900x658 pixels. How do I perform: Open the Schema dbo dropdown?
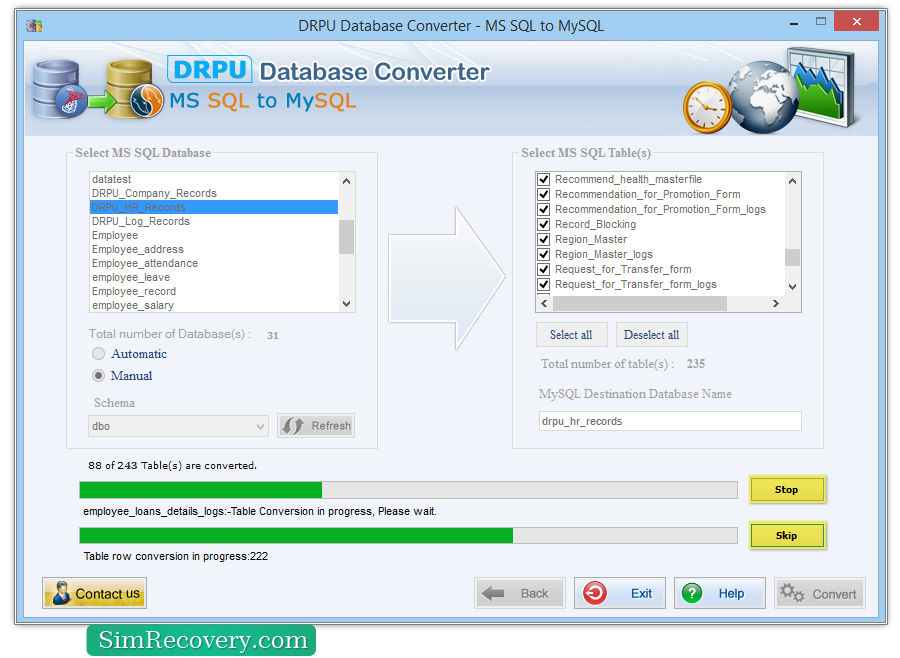click(178, 426)
